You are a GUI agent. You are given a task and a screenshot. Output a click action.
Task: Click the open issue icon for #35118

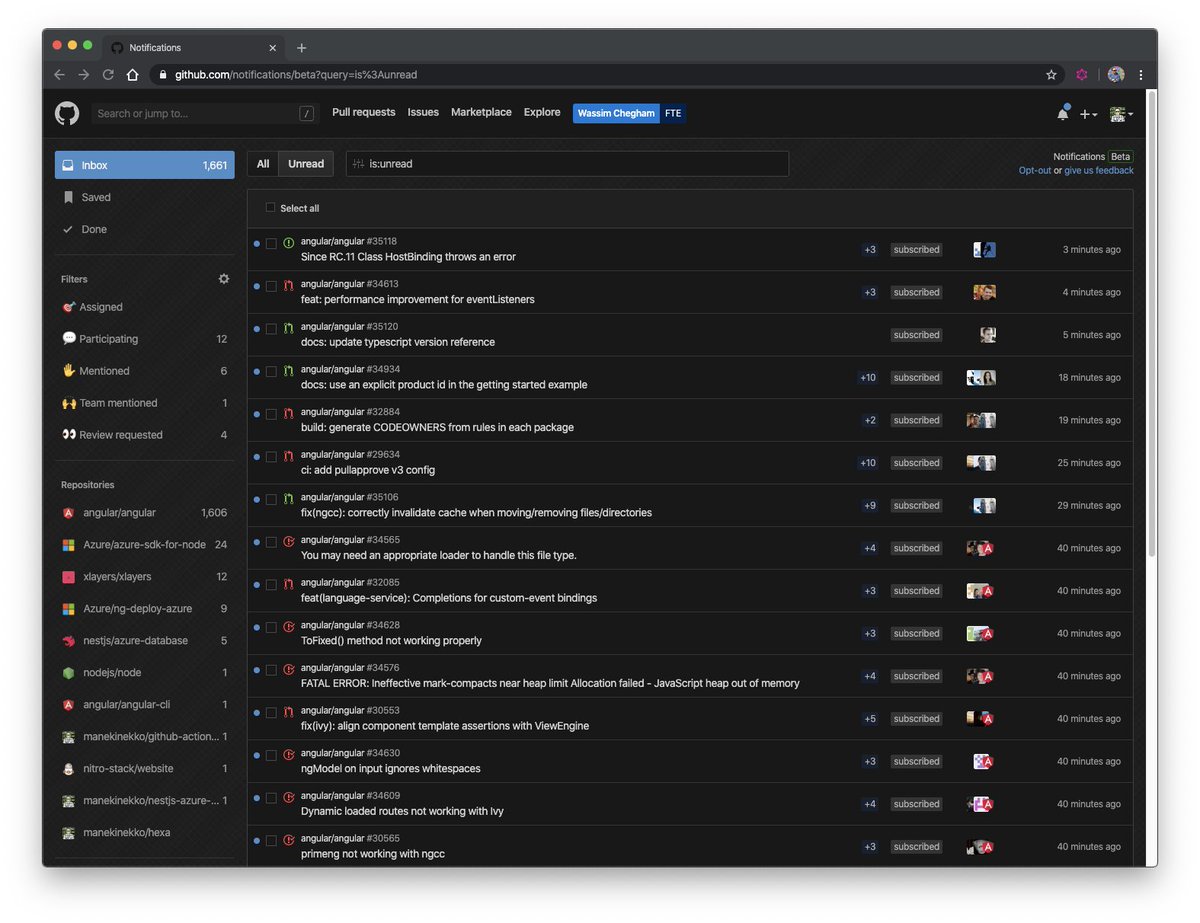(288, 243)
